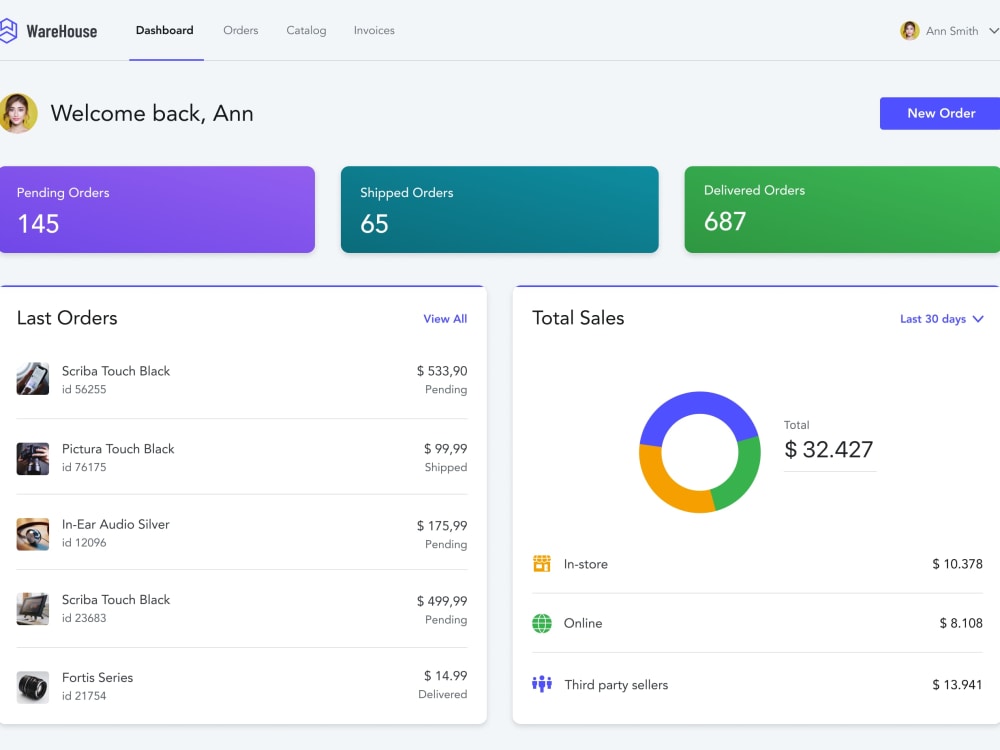Open the Shipped Orders card
This screenshot has height=750, width=1000.
pos(499,209)
